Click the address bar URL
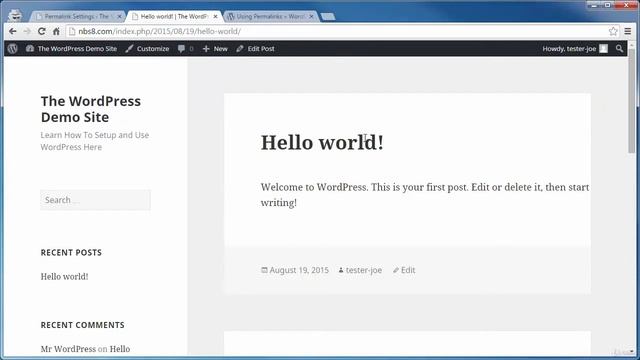The width and height of the screenshot is (640, 360). click(159, 31)
